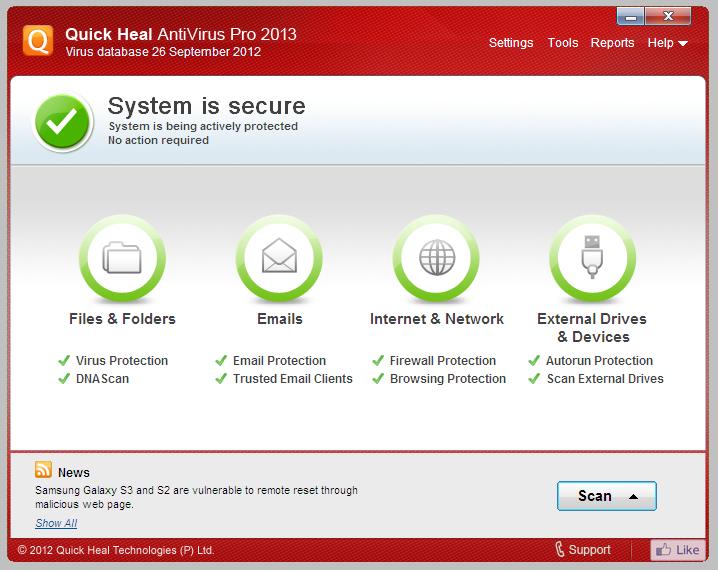Click the Autorun Protection status item
Image resolution: width=718 pixels, height=570 pixels.
pyautogui.click(x=591, y=361)
